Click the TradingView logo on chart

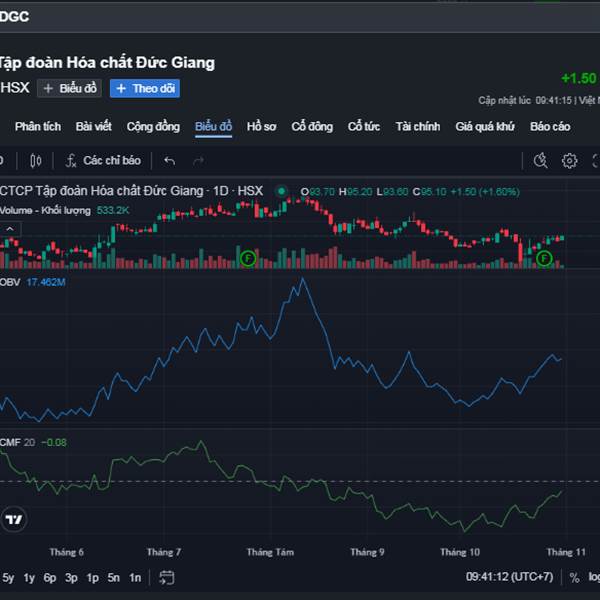(14, 519)
